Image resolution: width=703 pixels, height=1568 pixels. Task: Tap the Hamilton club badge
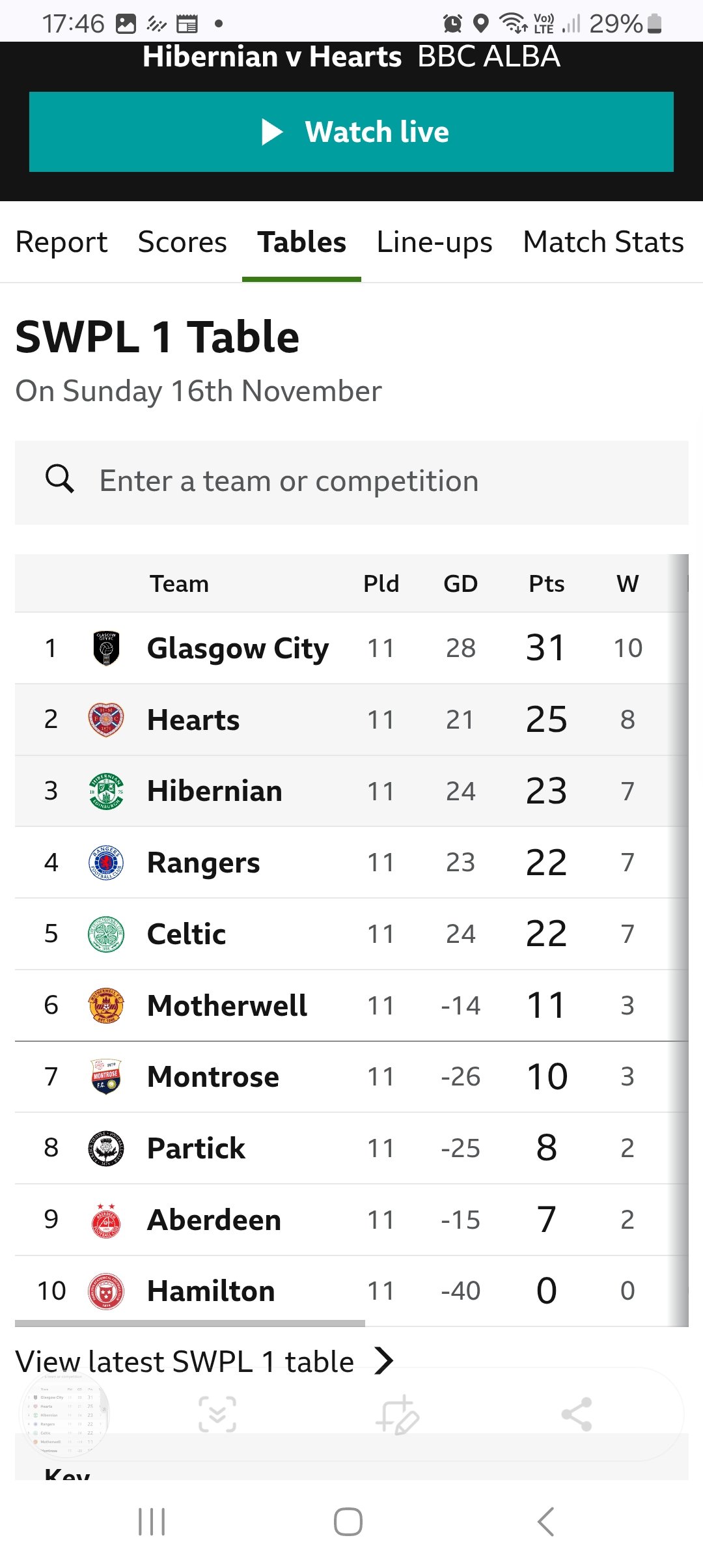106,1290
